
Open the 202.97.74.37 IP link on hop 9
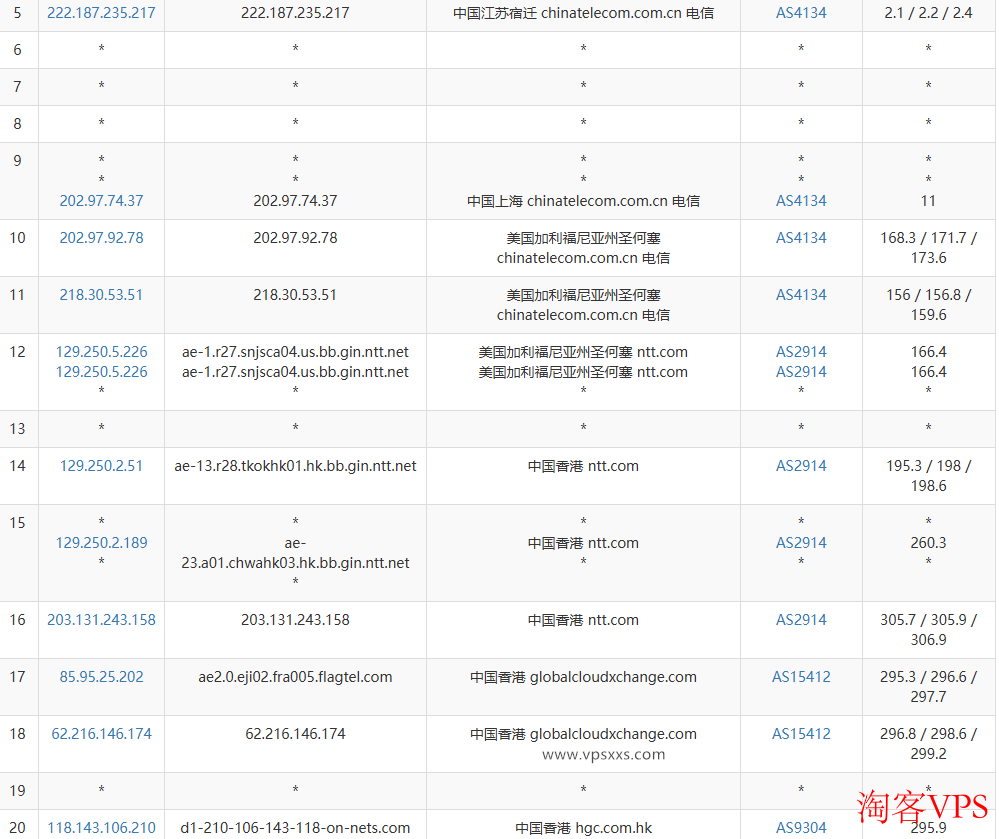(100, 200)
